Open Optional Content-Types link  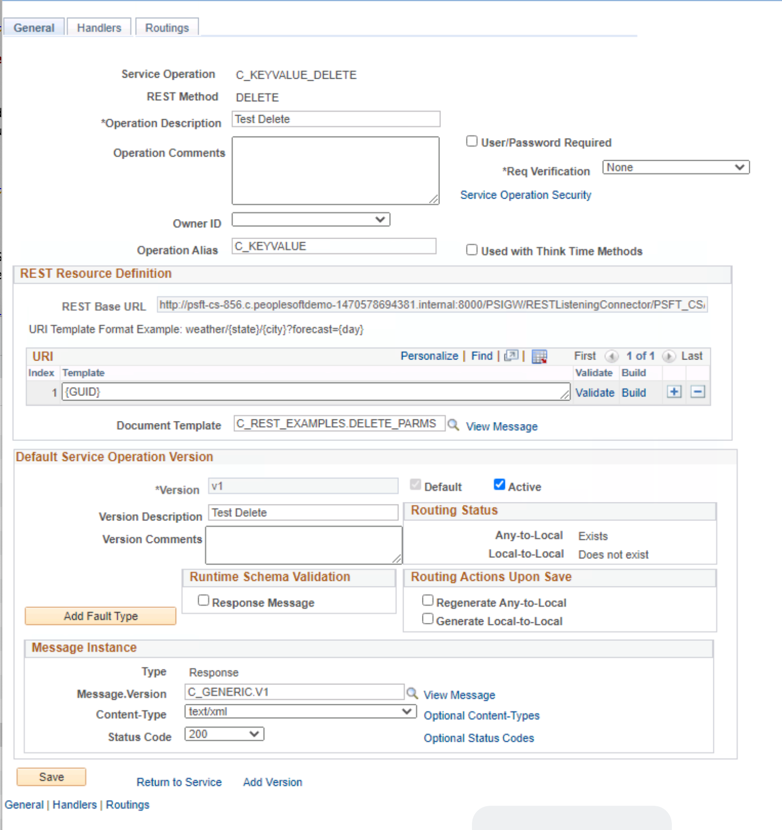click(481, 715)
